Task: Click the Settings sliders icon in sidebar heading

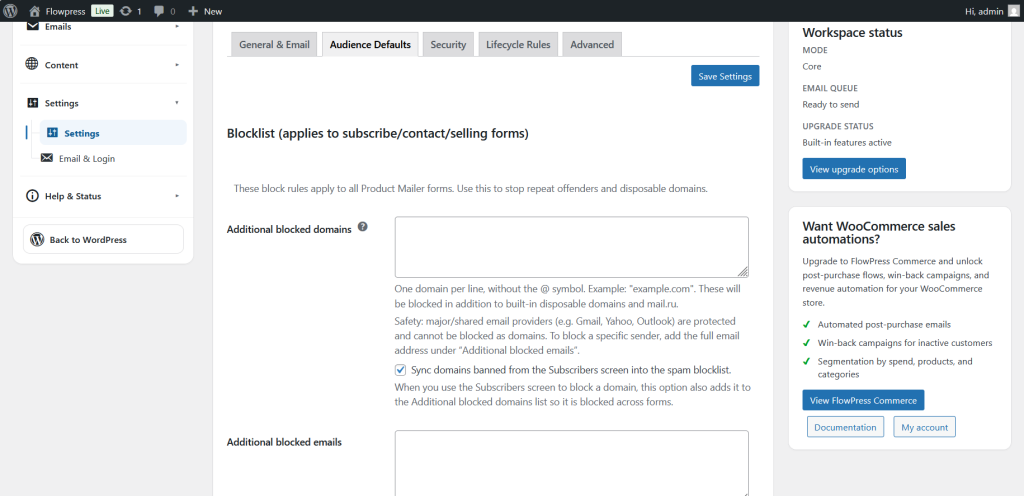Action: coord(33,103)
